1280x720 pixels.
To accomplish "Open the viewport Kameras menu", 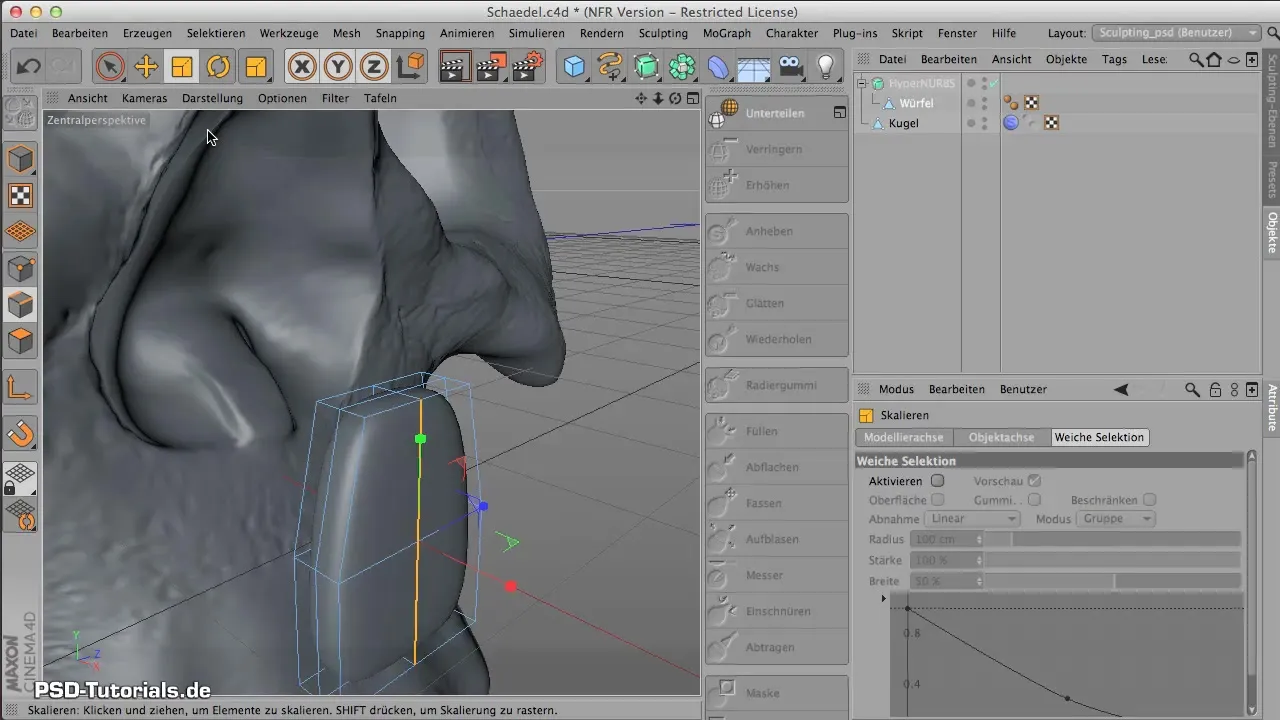I will (145, 98).
